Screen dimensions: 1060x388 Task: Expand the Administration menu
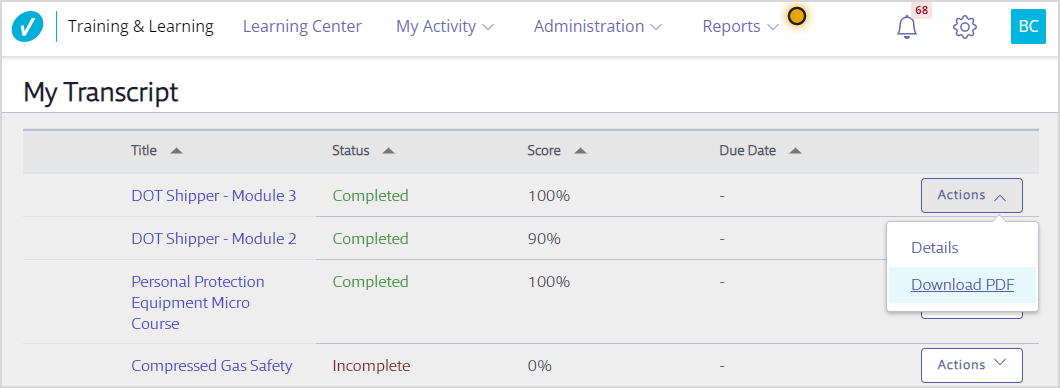598,27
